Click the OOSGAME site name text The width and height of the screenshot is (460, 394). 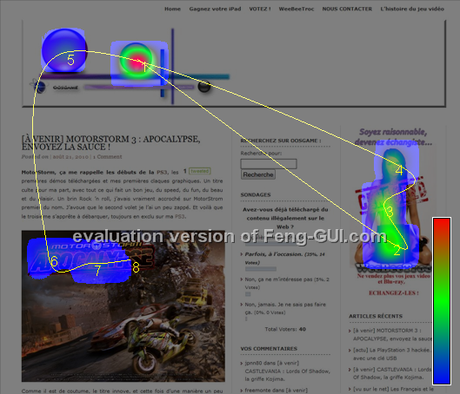(65, 88)
